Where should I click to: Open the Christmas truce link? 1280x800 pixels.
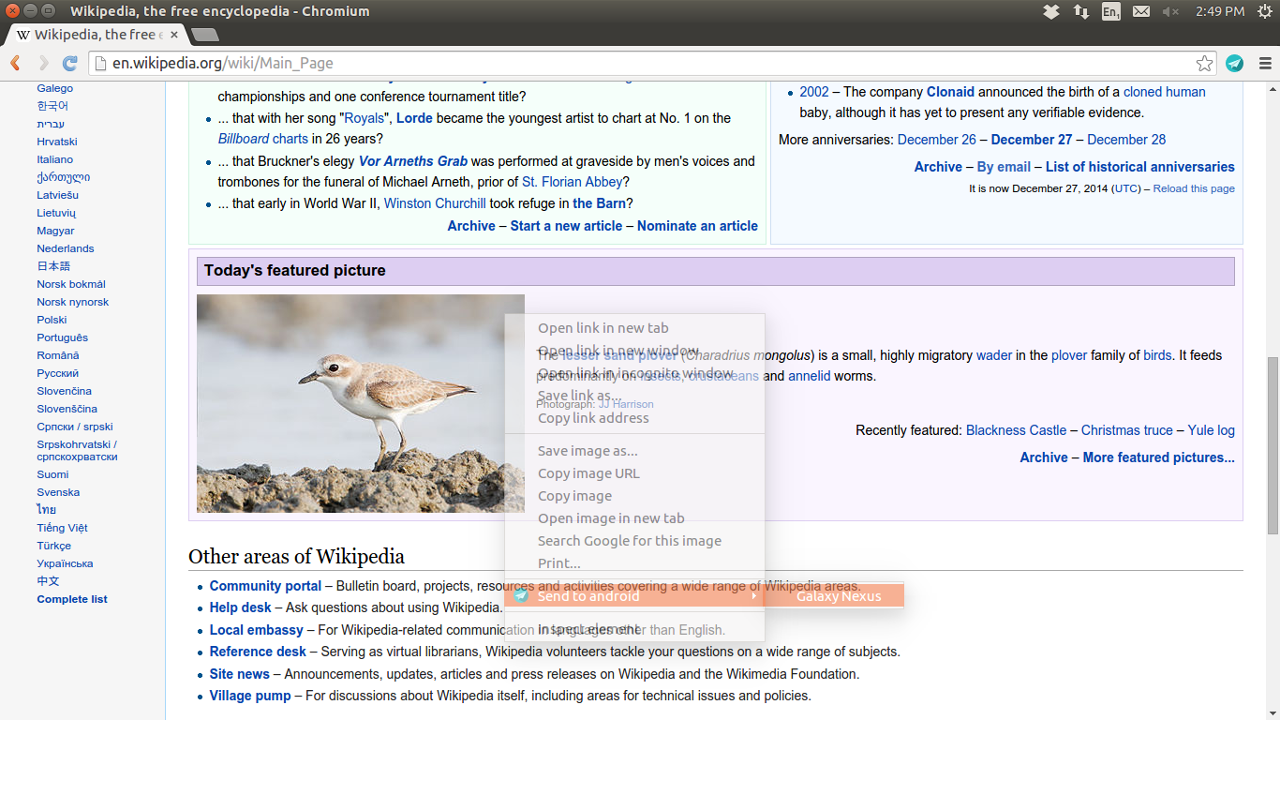click(1127, 431)
